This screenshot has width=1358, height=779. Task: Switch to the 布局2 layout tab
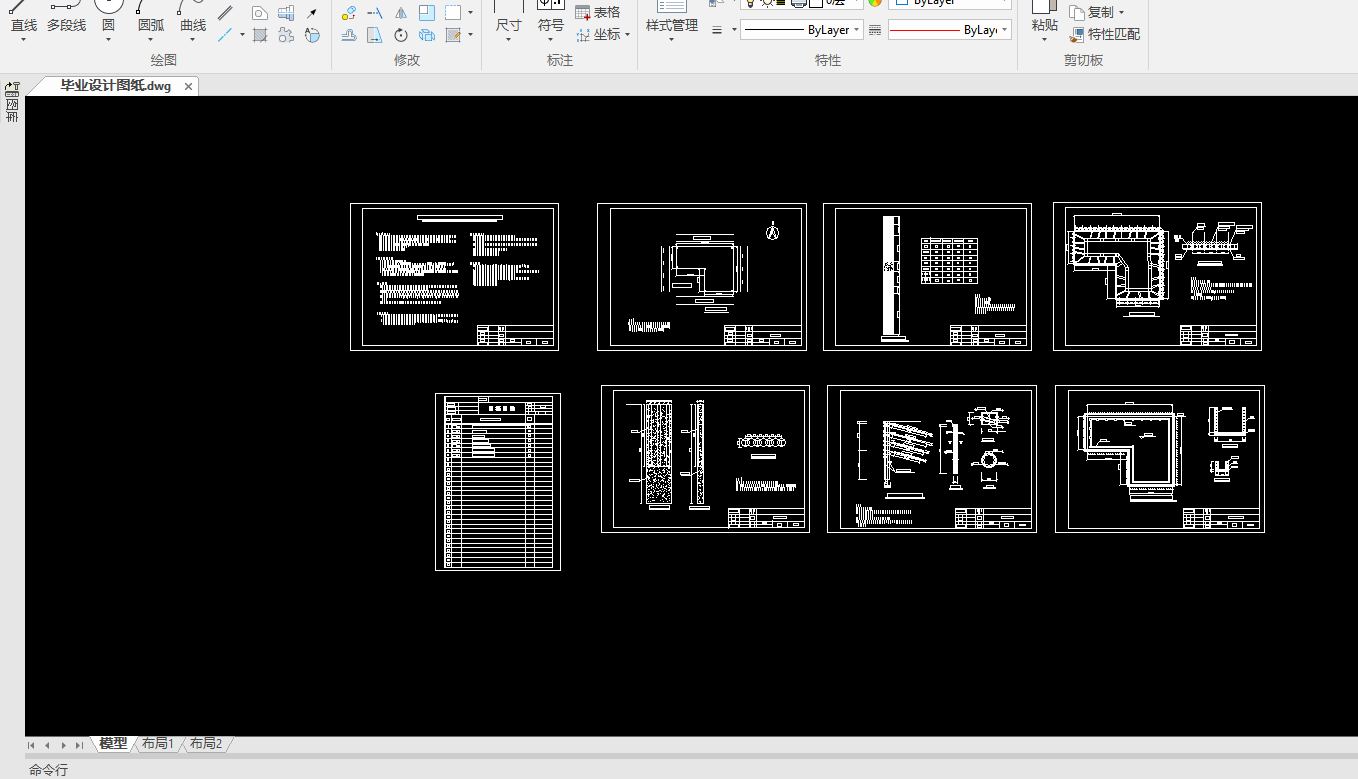(x=205, y=744)
